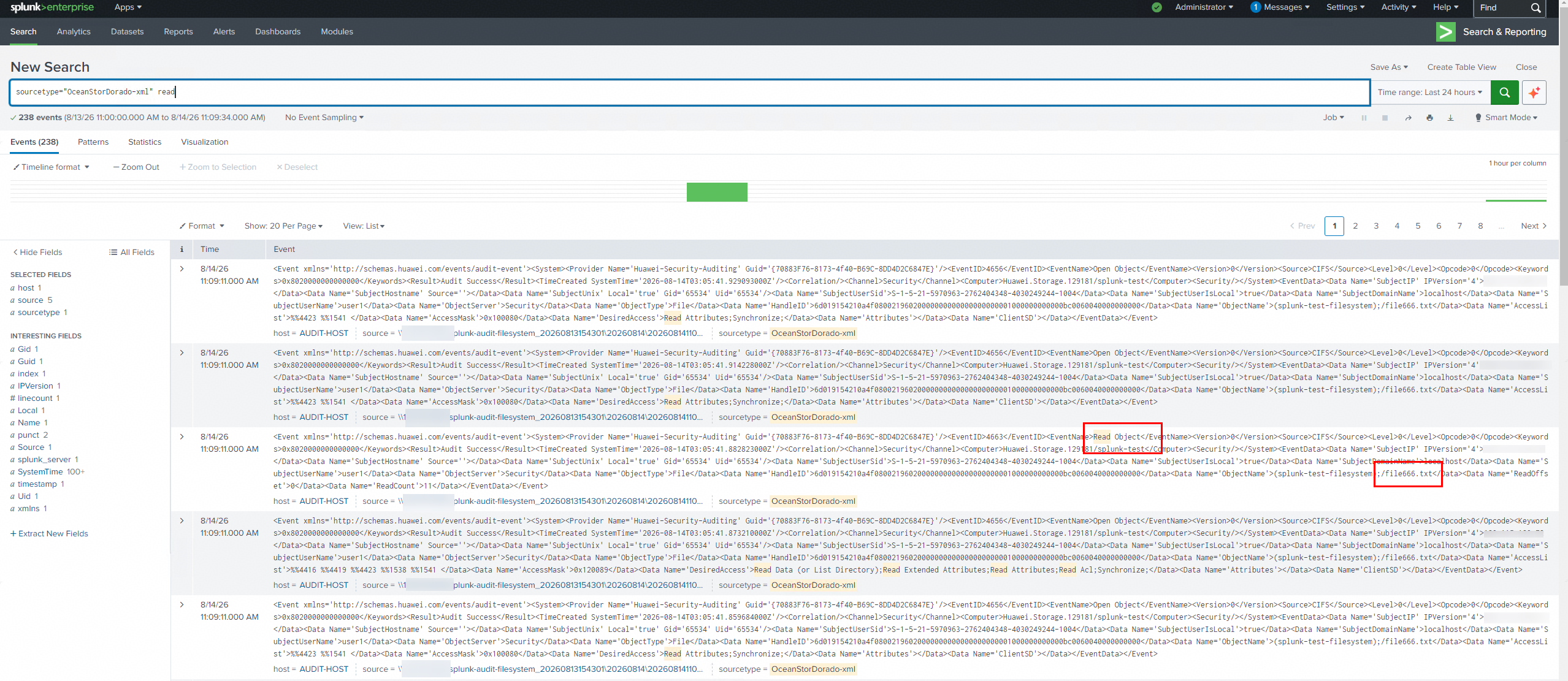Change the time range Last 24 hours
The height and width of the screenshot is (681, 1568).
pyautogui.click(x=1430, y=93)
